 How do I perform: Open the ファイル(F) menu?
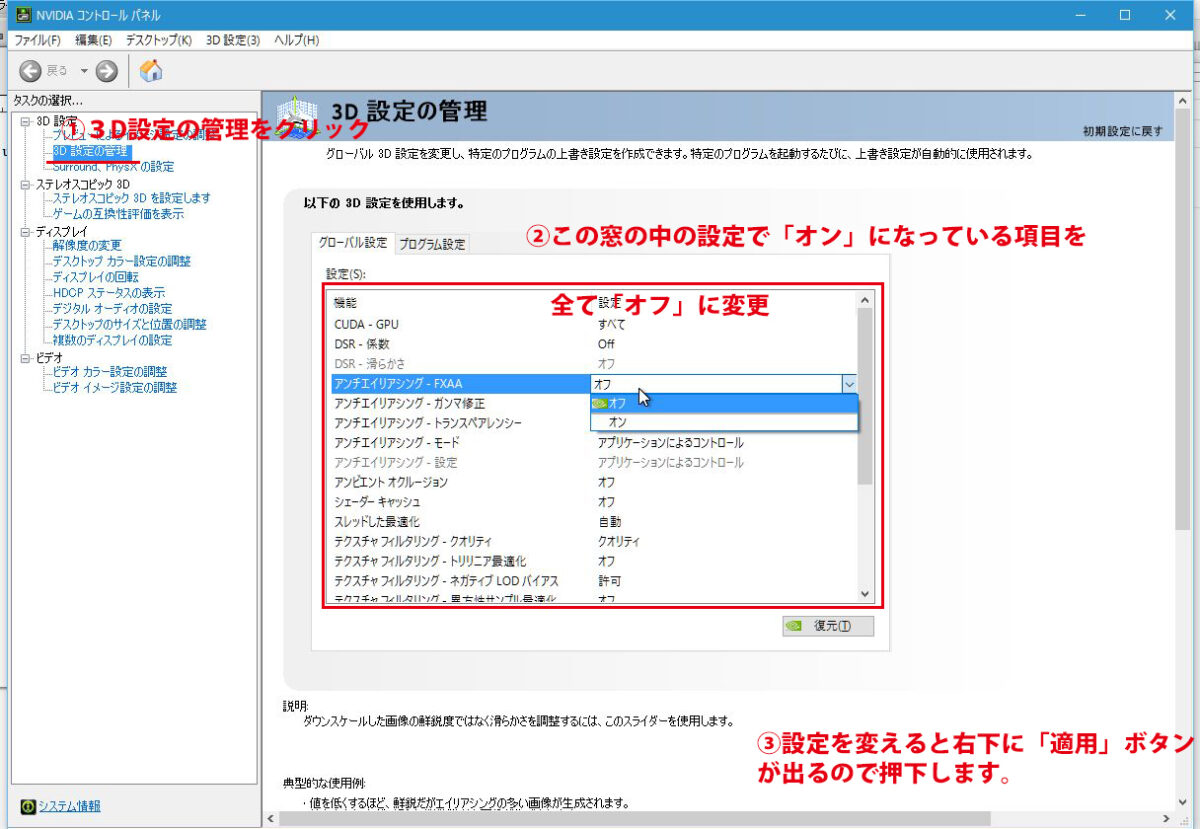pos(37,40)
